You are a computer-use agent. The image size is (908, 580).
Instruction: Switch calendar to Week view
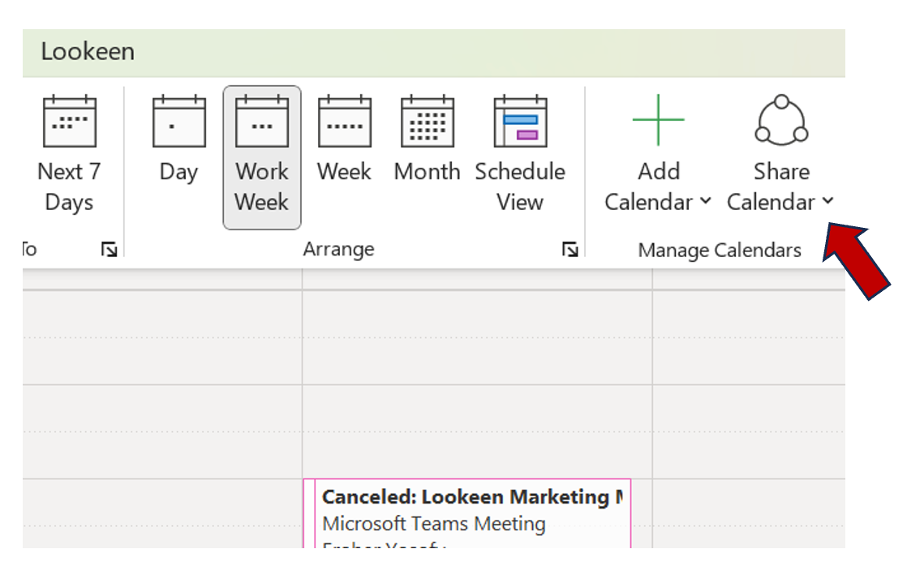344,123
